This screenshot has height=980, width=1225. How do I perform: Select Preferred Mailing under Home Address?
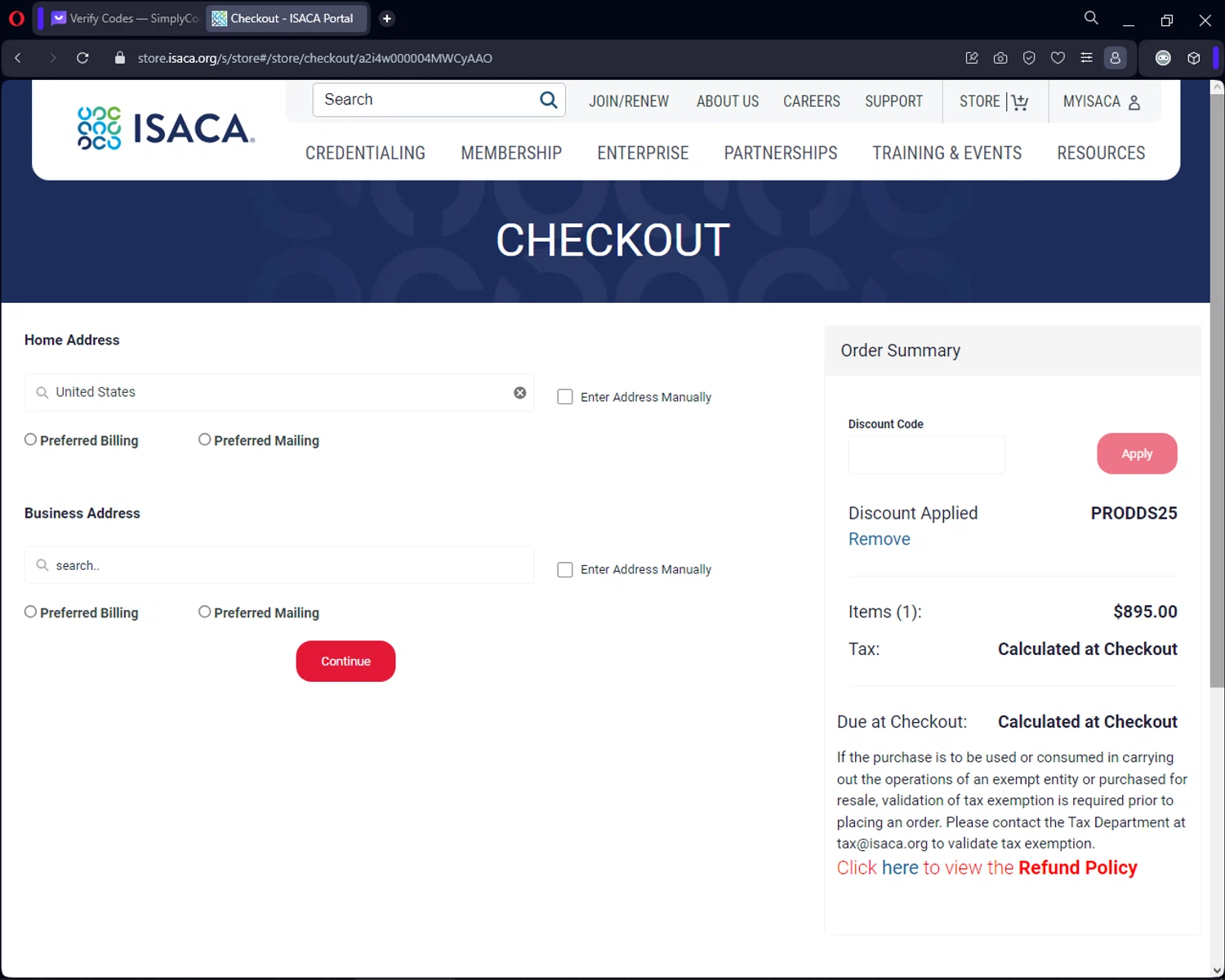coord(204,439)
